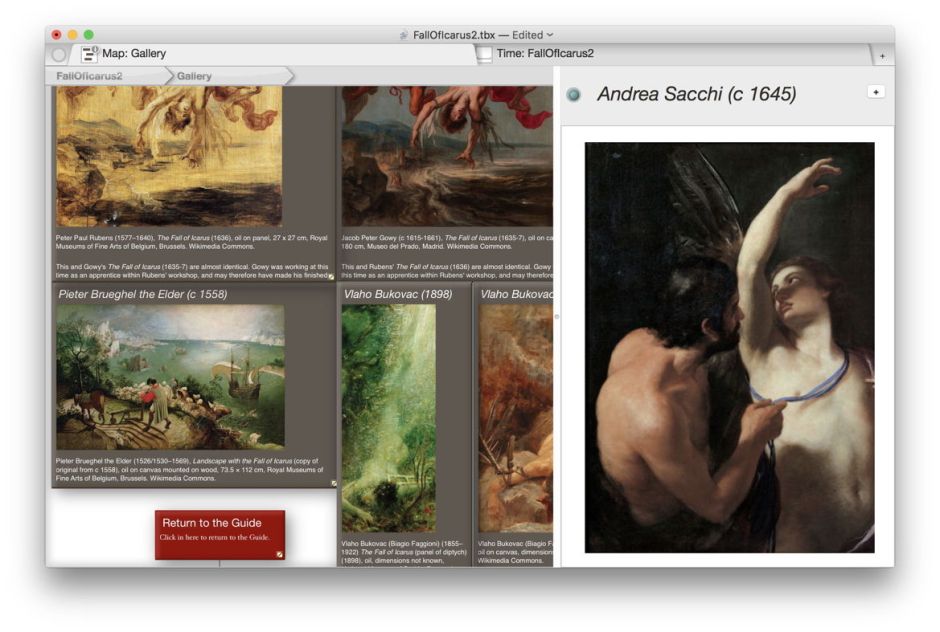Click the Andrea Sacchi (c 1645) title field
This screenshot has height=632, width=940.
tap(696, 94)
